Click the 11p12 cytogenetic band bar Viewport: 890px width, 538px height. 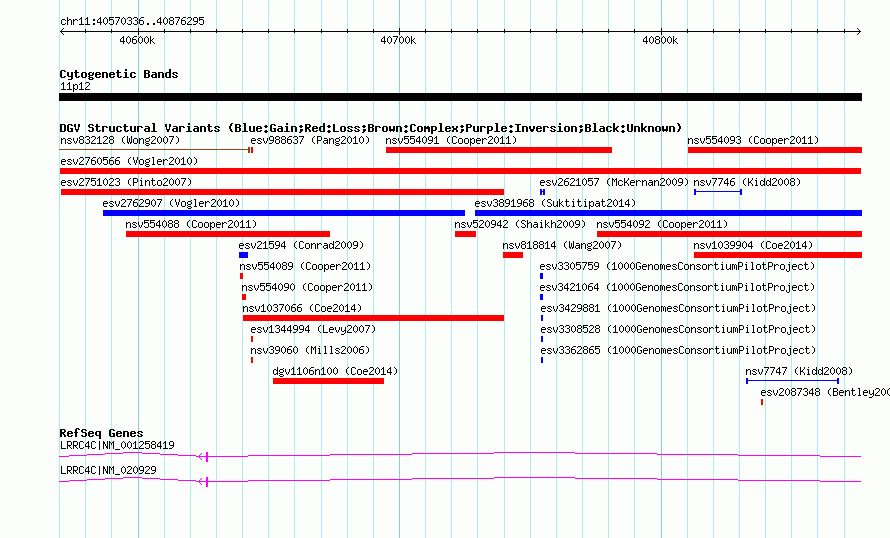(460, 97)
